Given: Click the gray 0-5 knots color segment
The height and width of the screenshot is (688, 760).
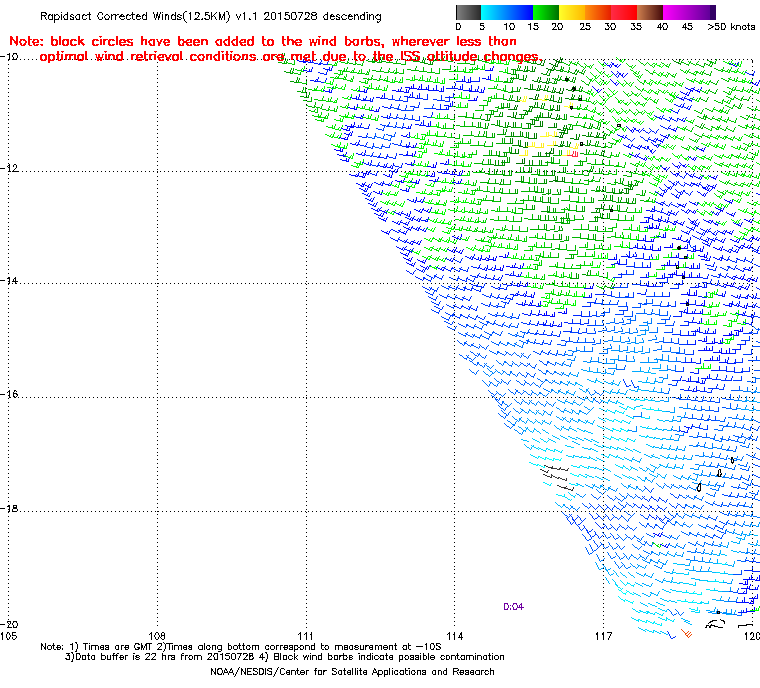Looking at the screenshot, I should pos(468,12).
